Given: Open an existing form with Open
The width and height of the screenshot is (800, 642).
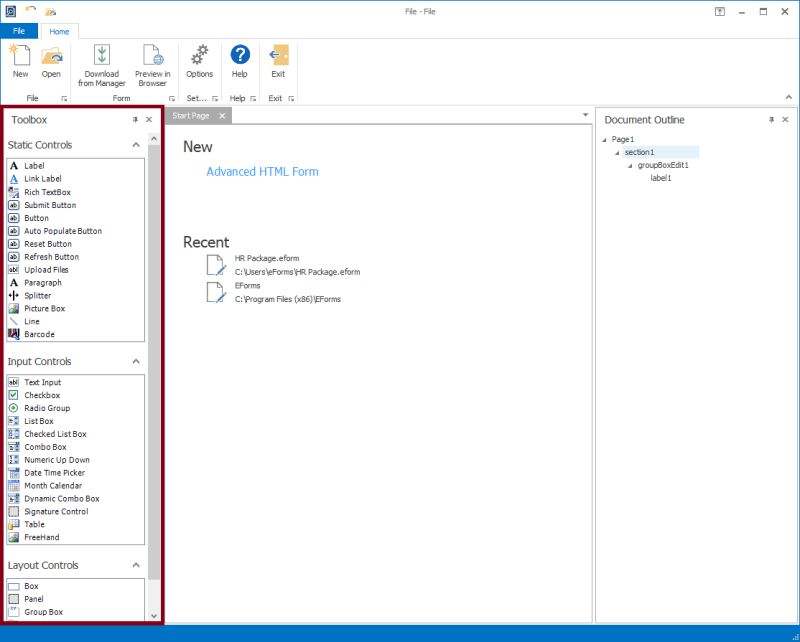Looking at the screenshot, I should [x=51, y=61].
